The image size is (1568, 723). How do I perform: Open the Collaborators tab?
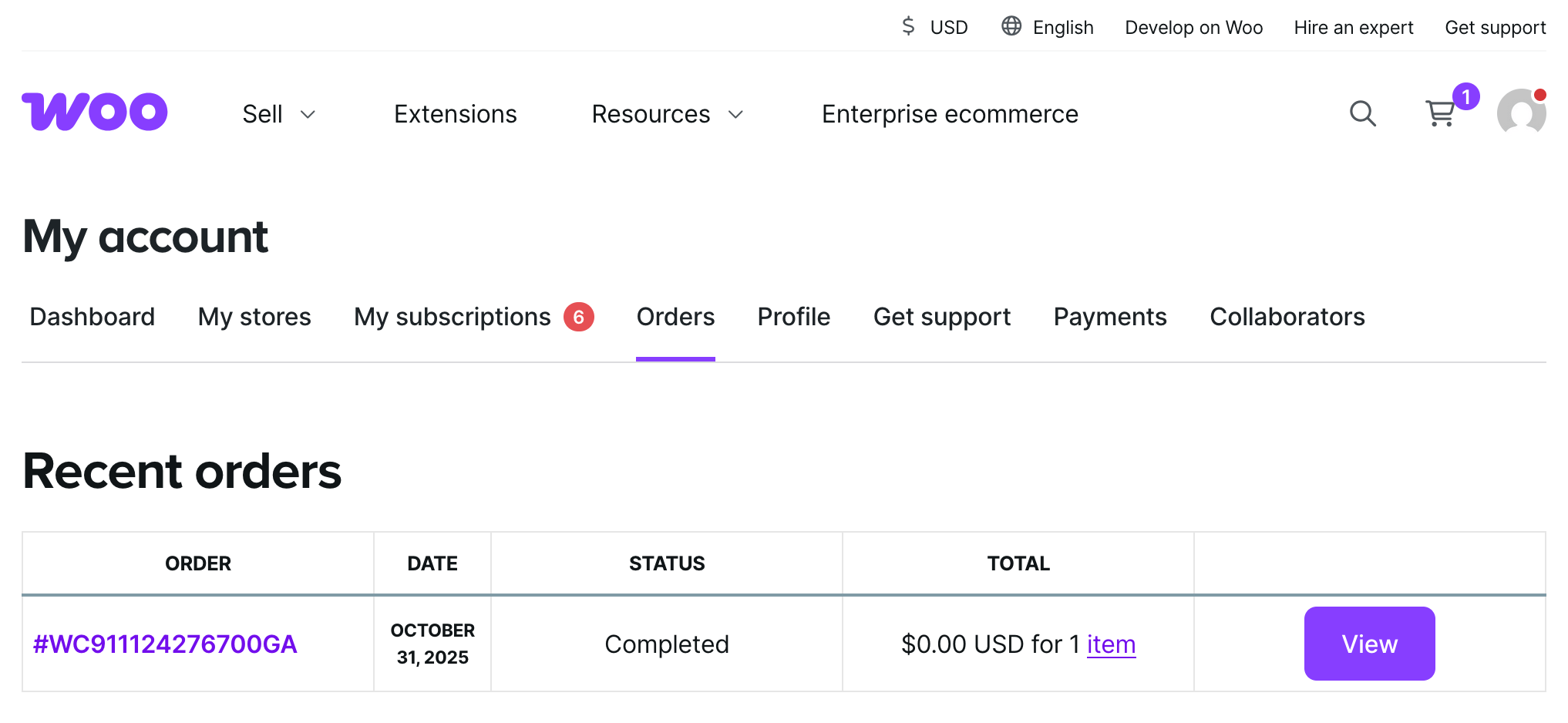[x=1287, y=317]
